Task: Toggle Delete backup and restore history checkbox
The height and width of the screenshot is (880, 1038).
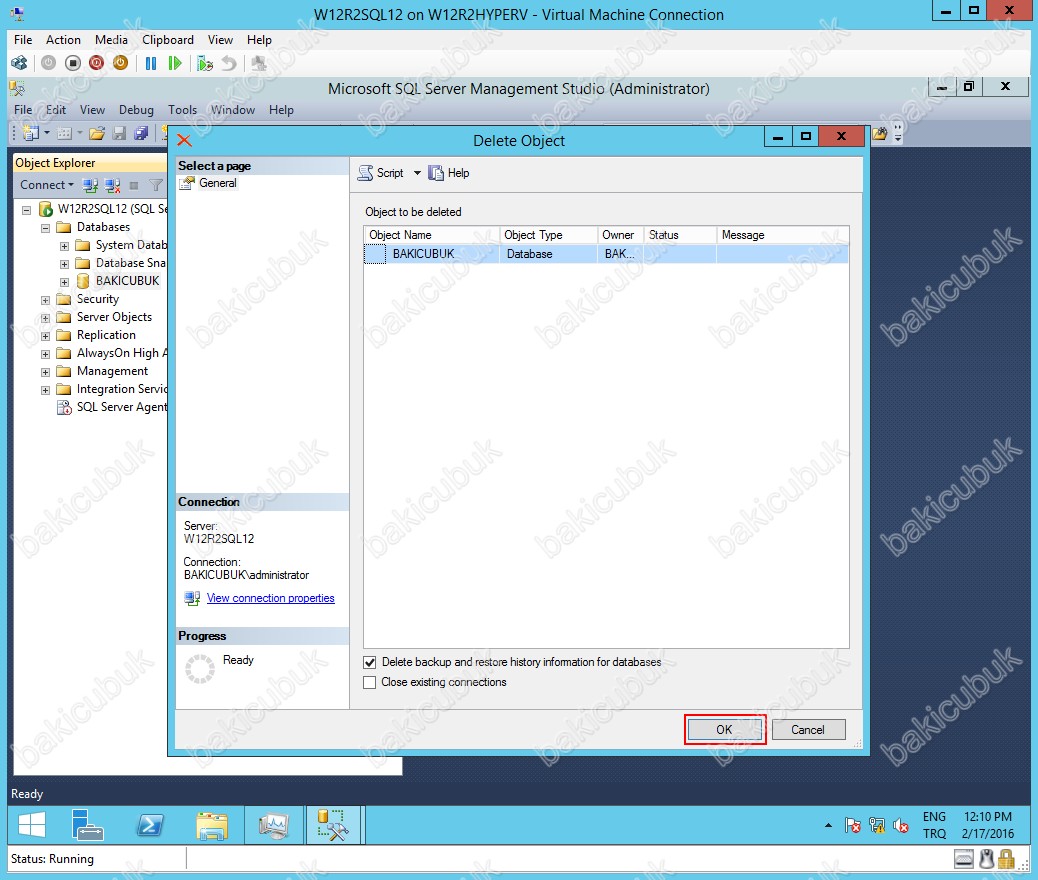Action: (x=369, y=662)
